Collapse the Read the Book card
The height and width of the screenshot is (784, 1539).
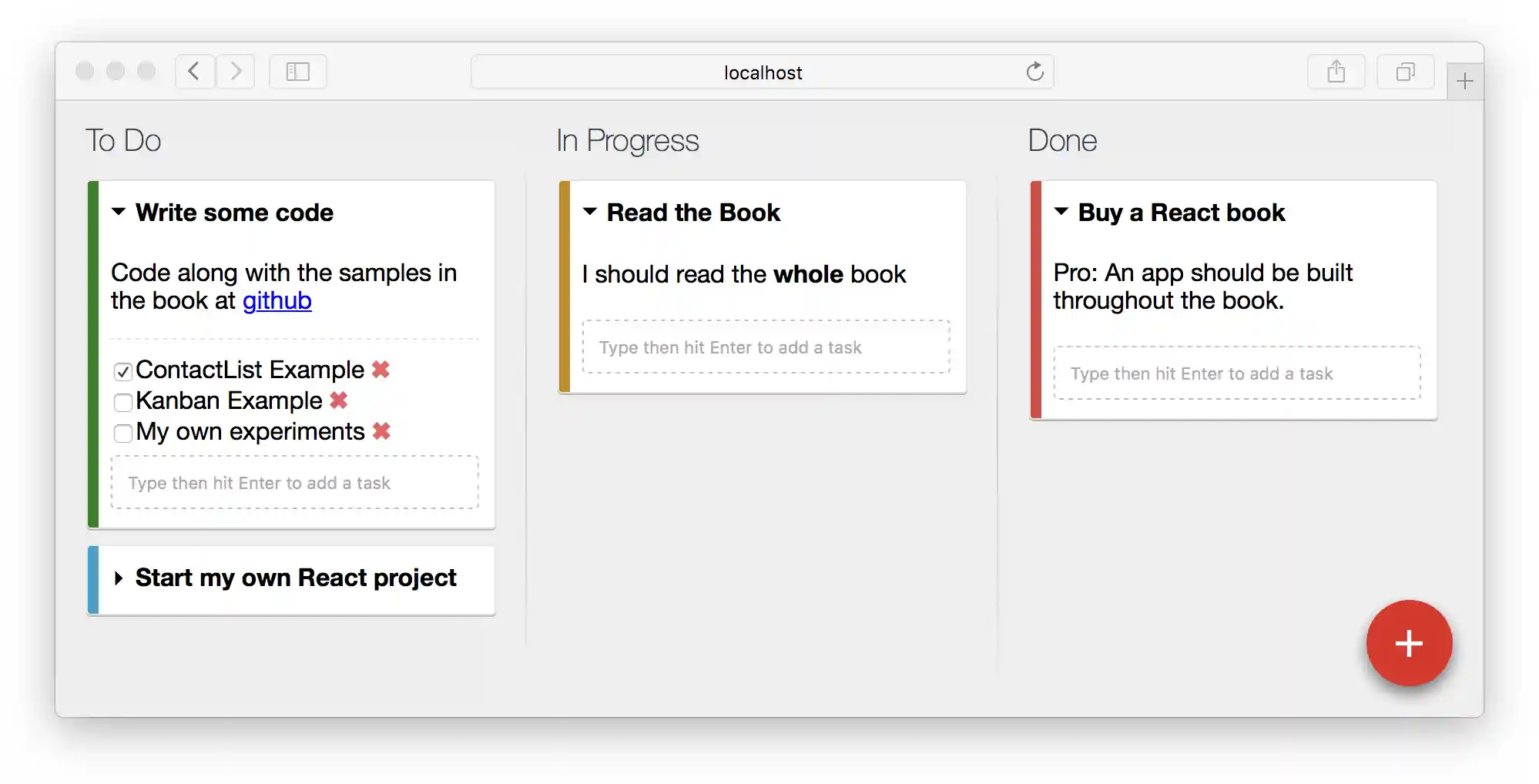click(x=590, y=212)
